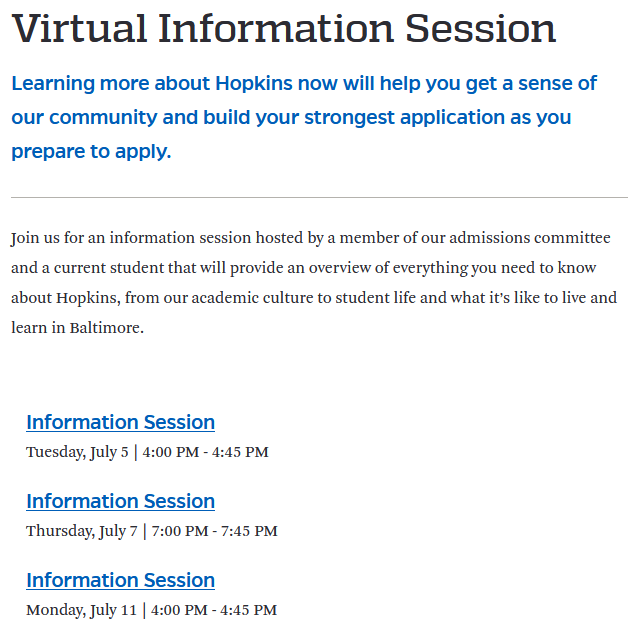
Task: Click the horizontal divider line below the intro
Action: tap(319, 198)
